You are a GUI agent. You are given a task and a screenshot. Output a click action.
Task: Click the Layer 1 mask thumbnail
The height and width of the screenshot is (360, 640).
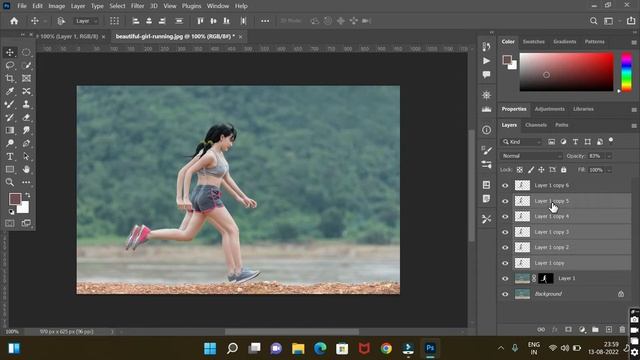click(546, 278)
